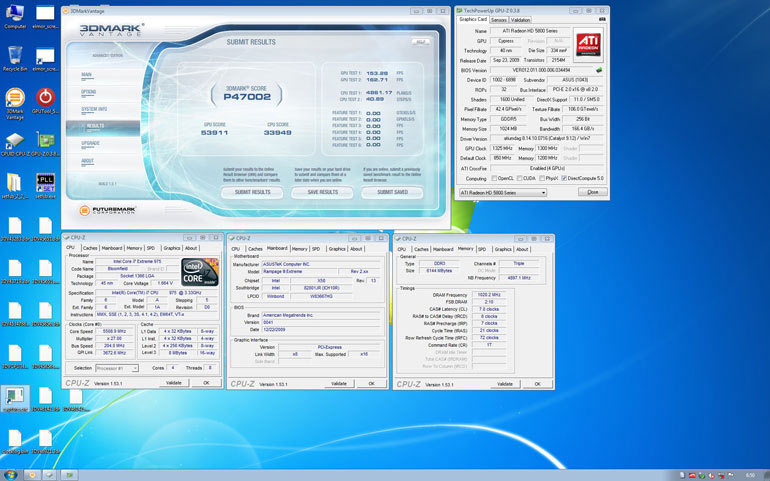Click the GPU-Z Name field ATI Radeon HD 5800

(x=530, y=31)
